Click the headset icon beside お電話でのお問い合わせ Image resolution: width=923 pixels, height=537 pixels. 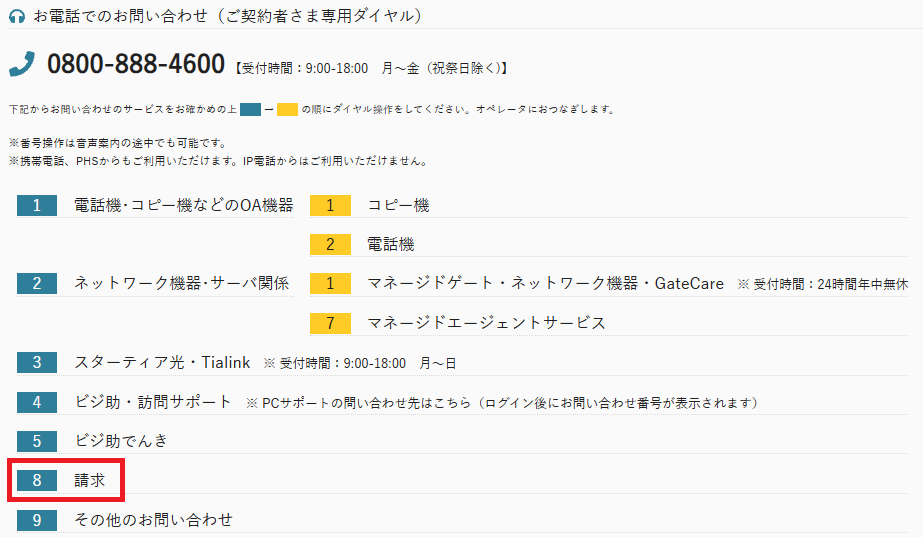tap(17, 16)
